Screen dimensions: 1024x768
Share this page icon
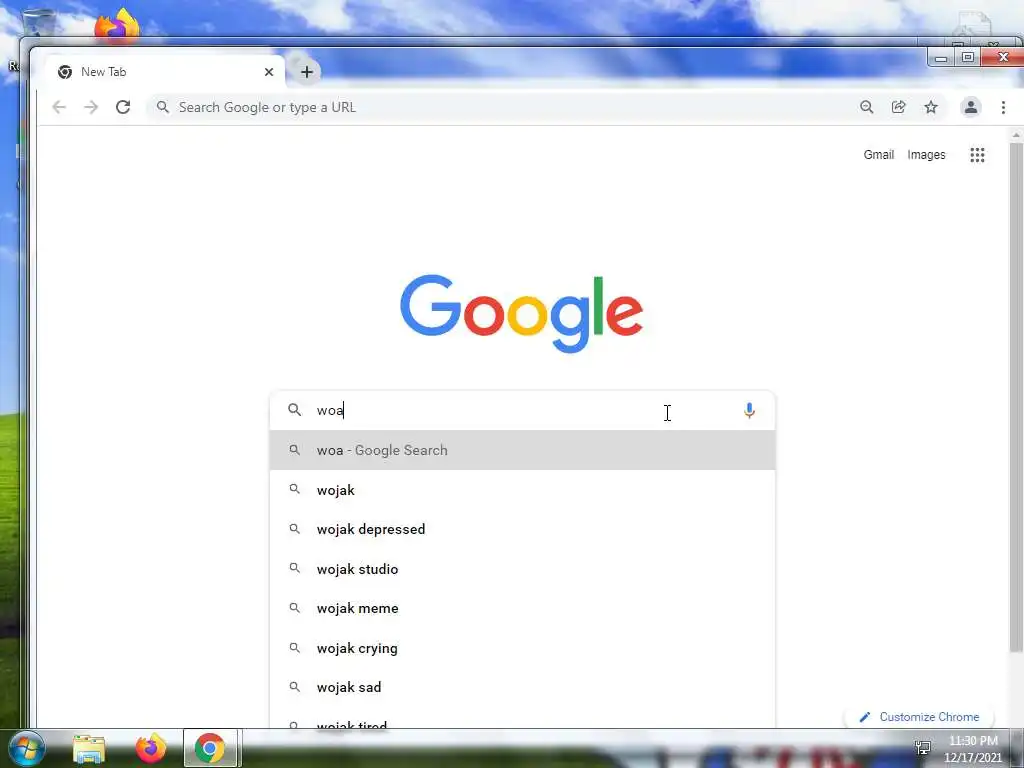899,107
